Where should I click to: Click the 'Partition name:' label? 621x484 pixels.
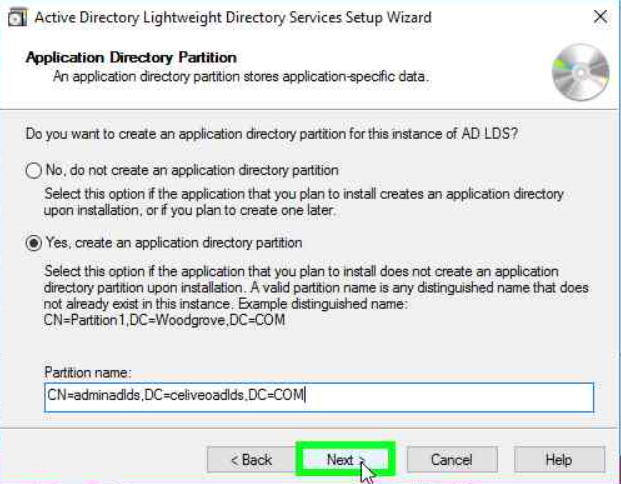88,372
